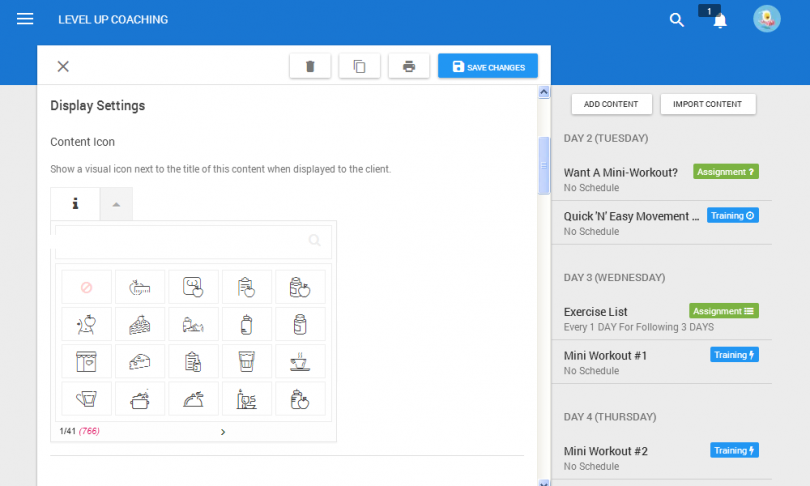Focus the icon search field

click(193, 241)
